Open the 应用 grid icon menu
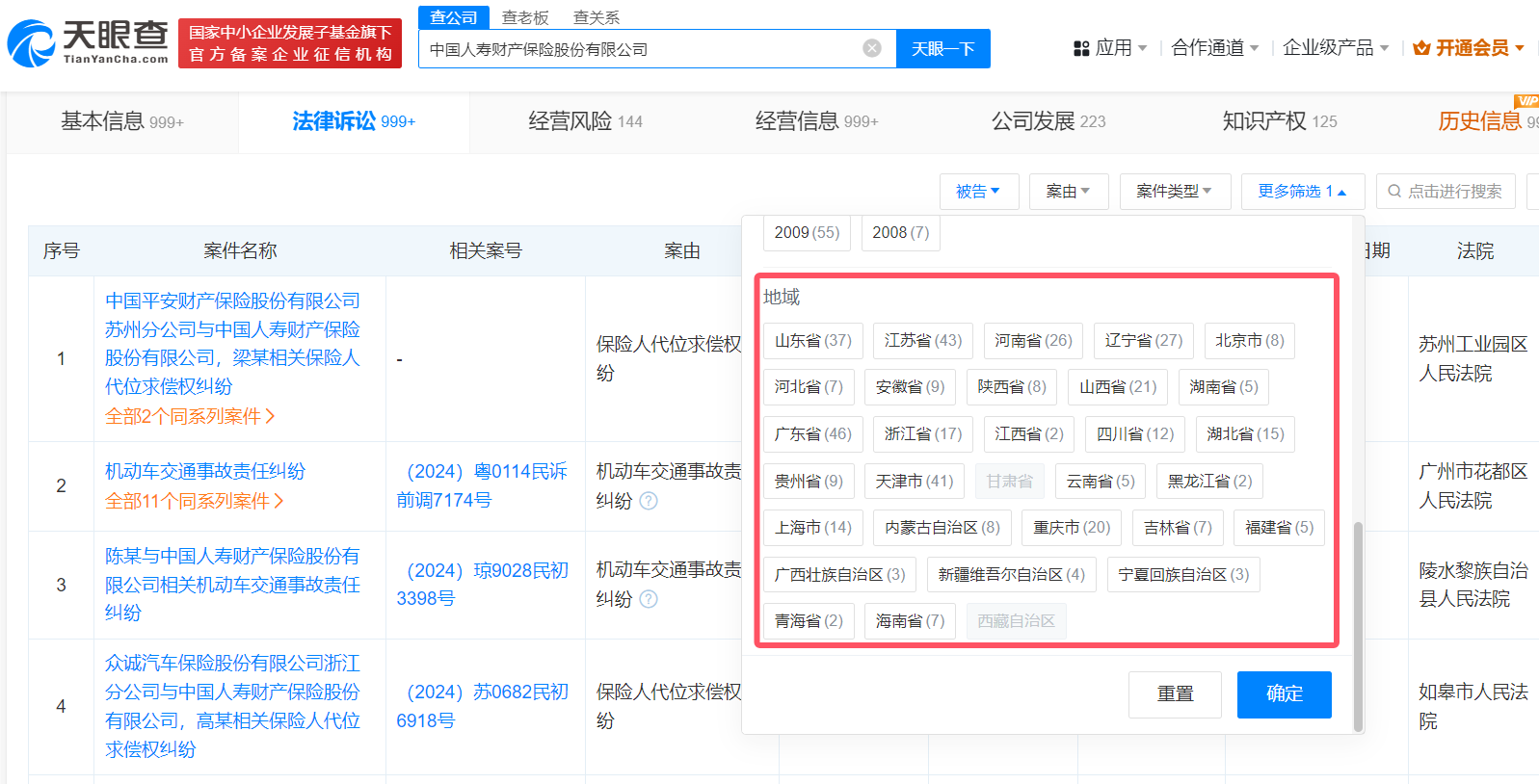 (x=1081, y=48)
